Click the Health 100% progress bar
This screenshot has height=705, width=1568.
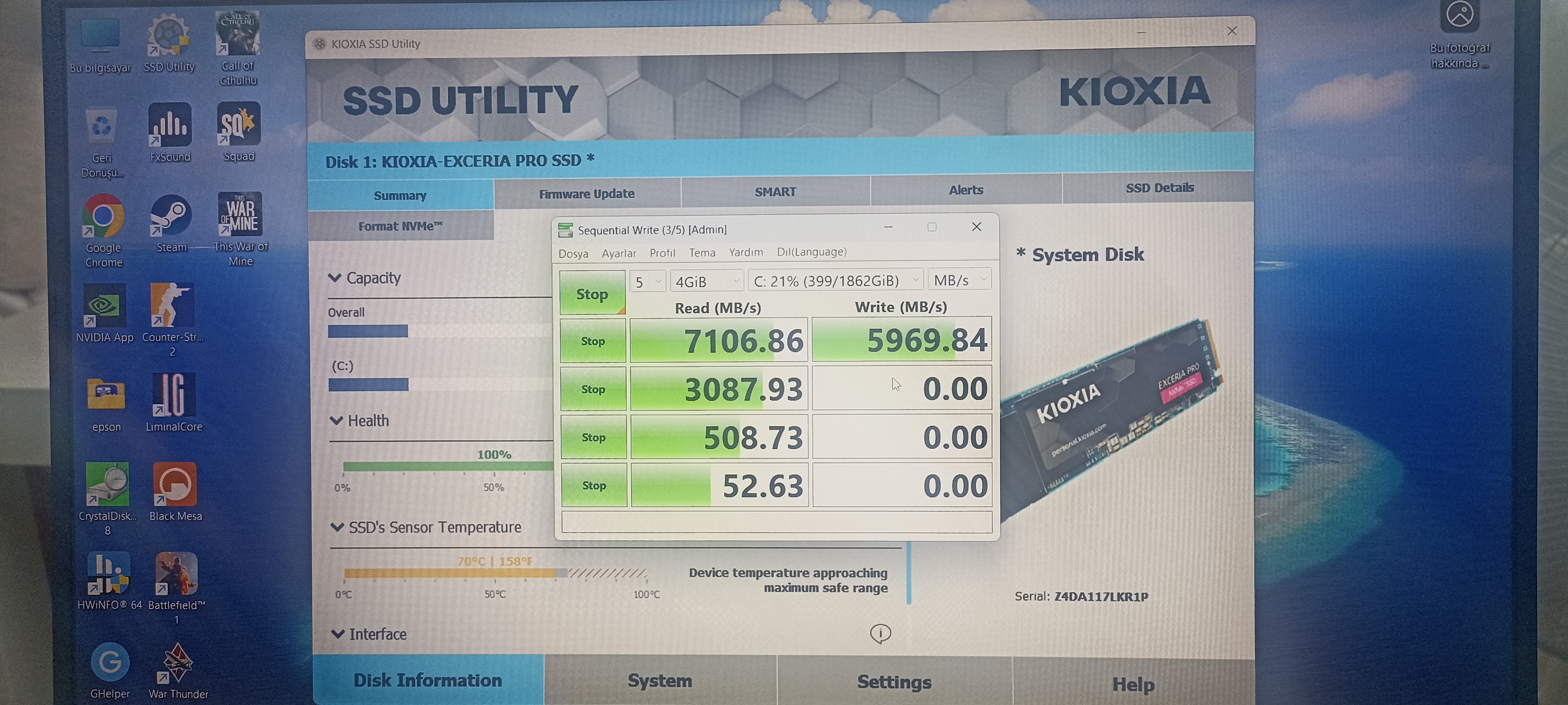[448, 466]
